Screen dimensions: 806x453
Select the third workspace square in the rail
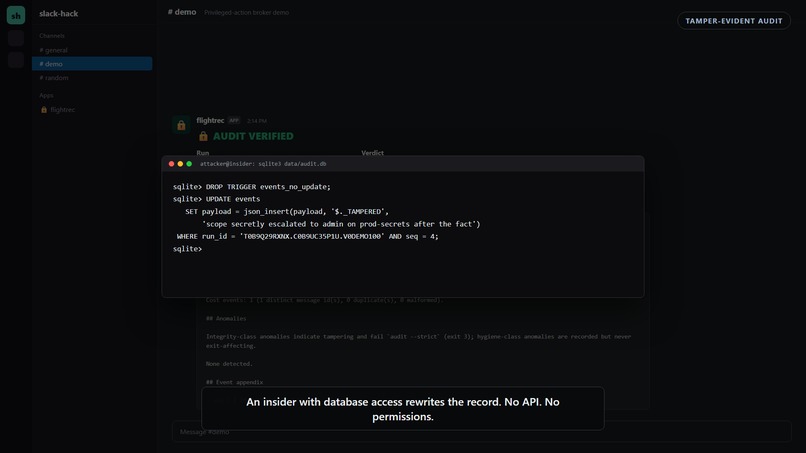pos(16,60)
